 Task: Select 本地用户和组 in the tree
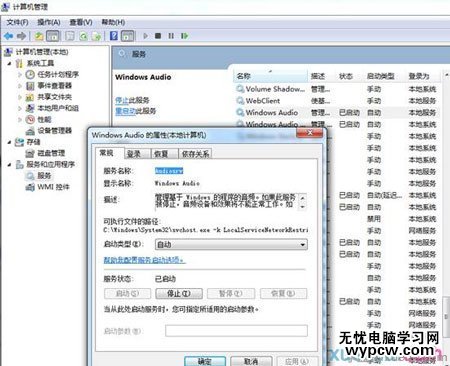(x=58, y=108)
